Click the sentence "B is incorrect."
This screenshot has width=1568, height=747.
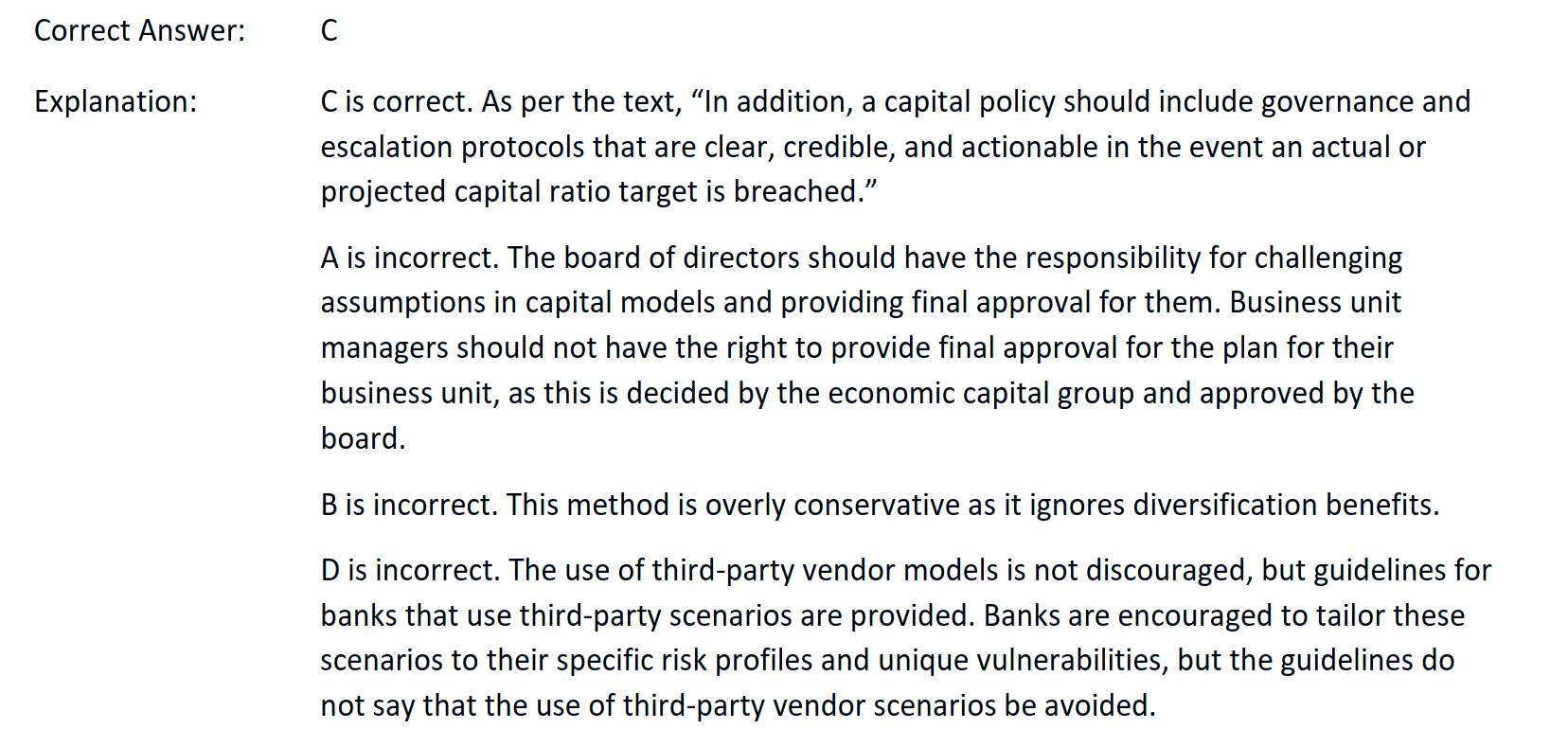(408, 505)
